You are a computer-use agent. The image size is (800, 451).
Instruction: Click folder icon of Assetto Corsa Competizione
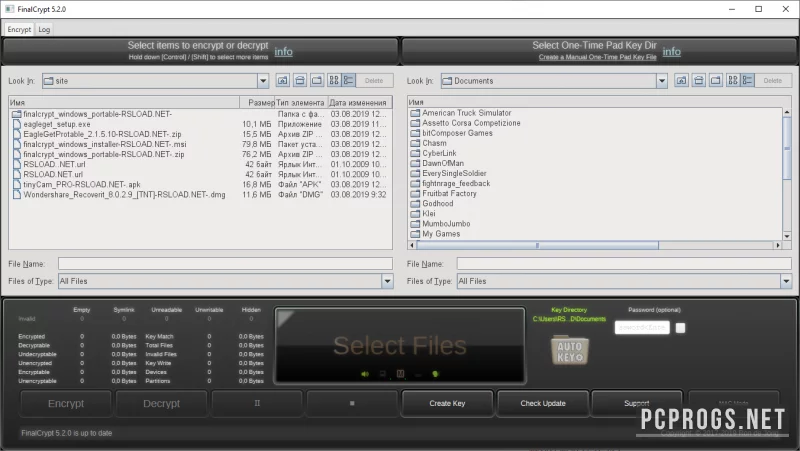pos(415,123)
